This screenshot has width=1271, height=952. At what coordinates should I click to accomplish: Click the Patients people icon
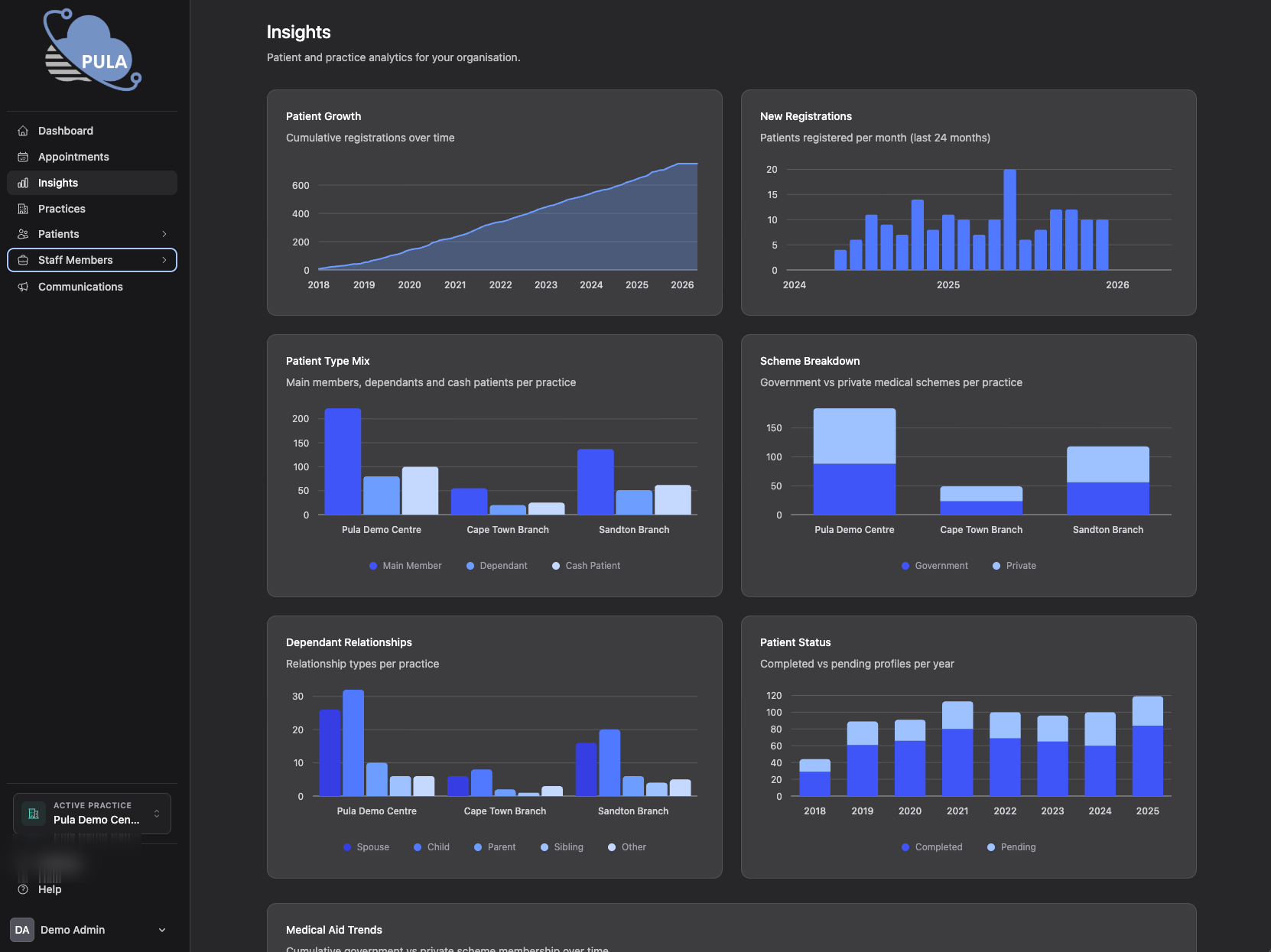pos(23,234)
